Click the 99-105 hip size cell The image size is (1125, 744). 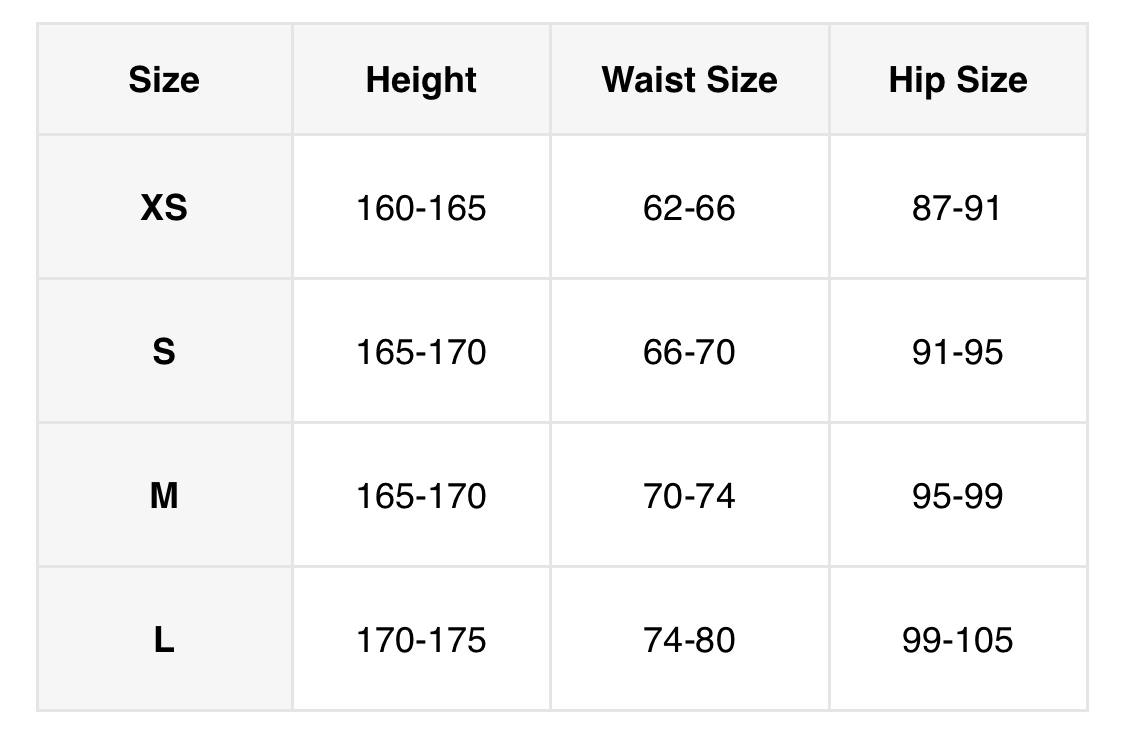(x=957, y=640)
